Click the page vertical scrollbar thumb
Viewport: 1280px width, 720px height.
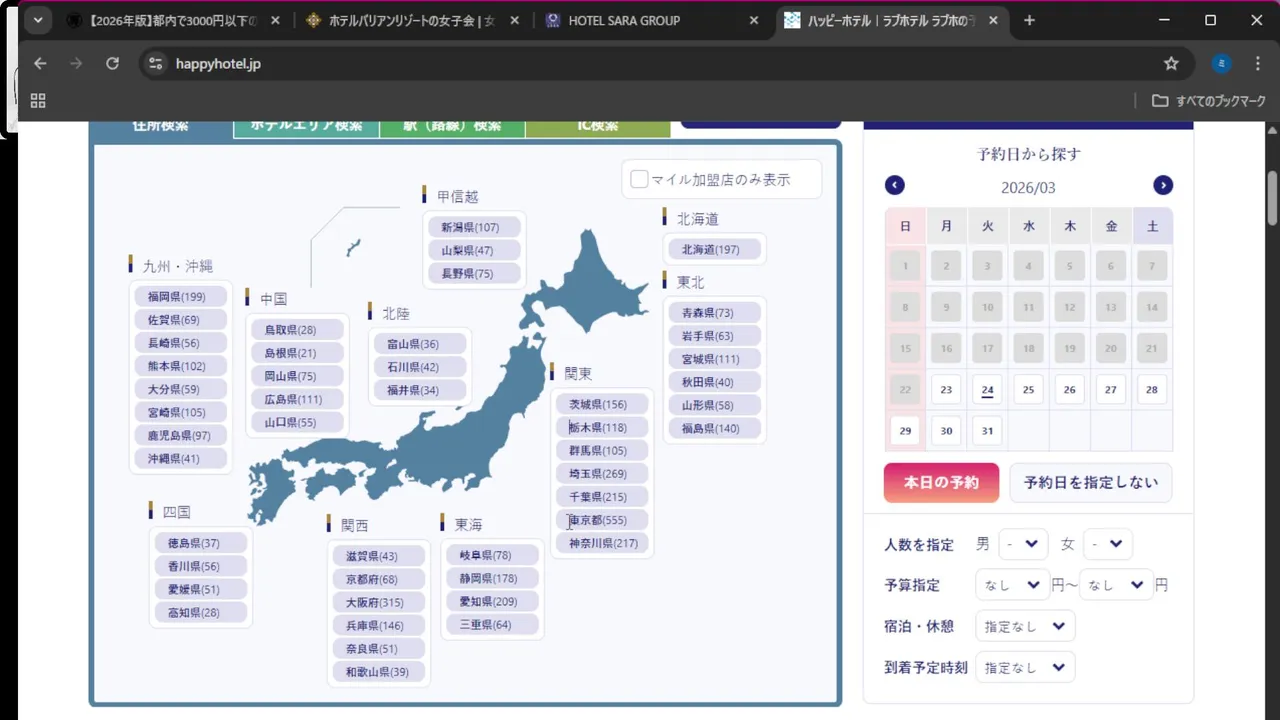[1272, 197]
